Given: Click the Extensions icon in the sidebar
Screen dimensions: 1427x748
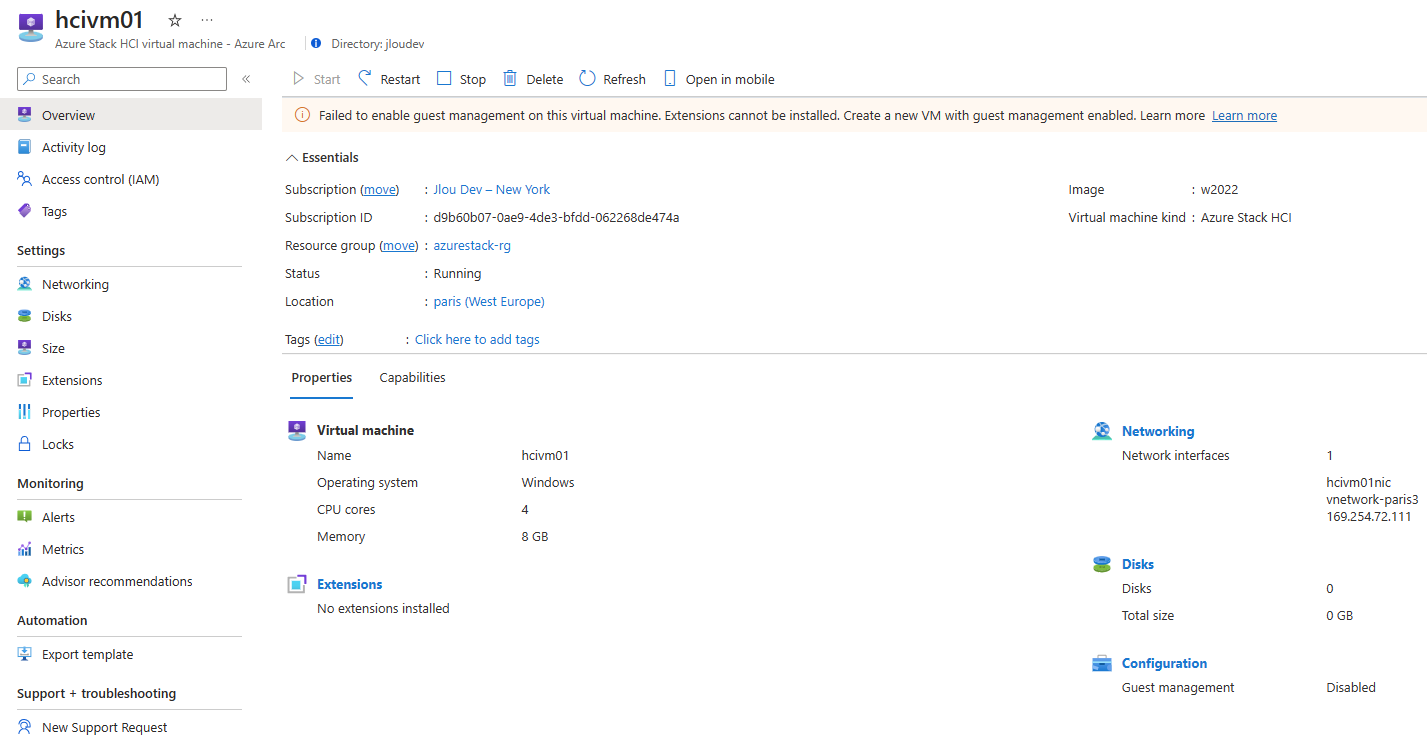Looking at the screenshot, I should point(25,381).
